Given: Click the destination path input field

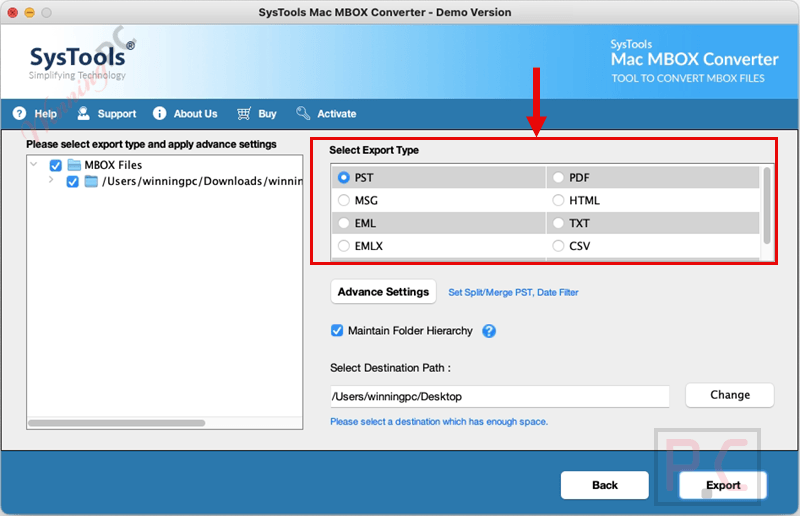Looking at the screenshot, I should (x=499, y=397).
